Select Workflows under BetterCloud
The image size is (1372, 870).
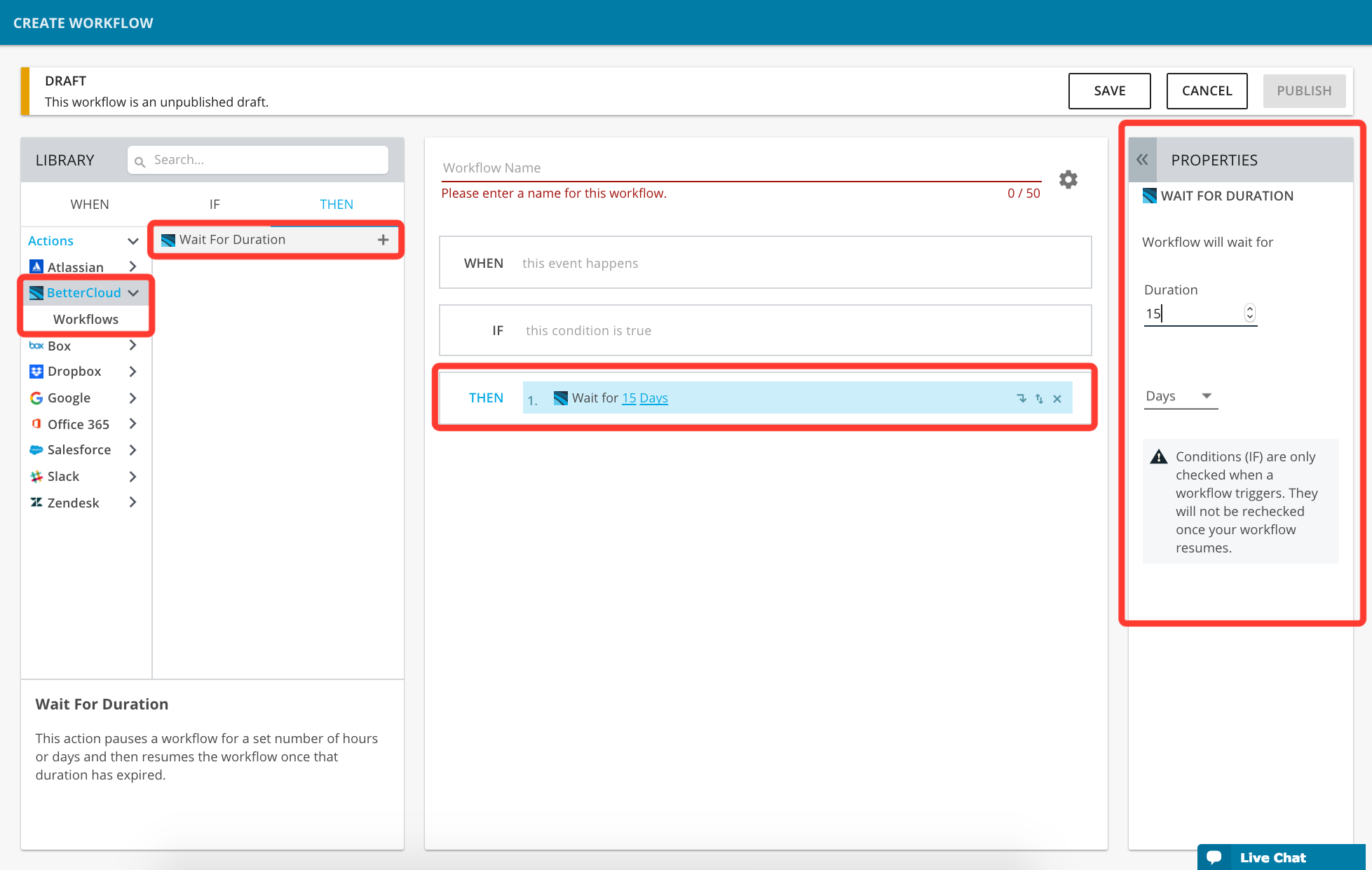pyautogui.click(x=86, y=319)
